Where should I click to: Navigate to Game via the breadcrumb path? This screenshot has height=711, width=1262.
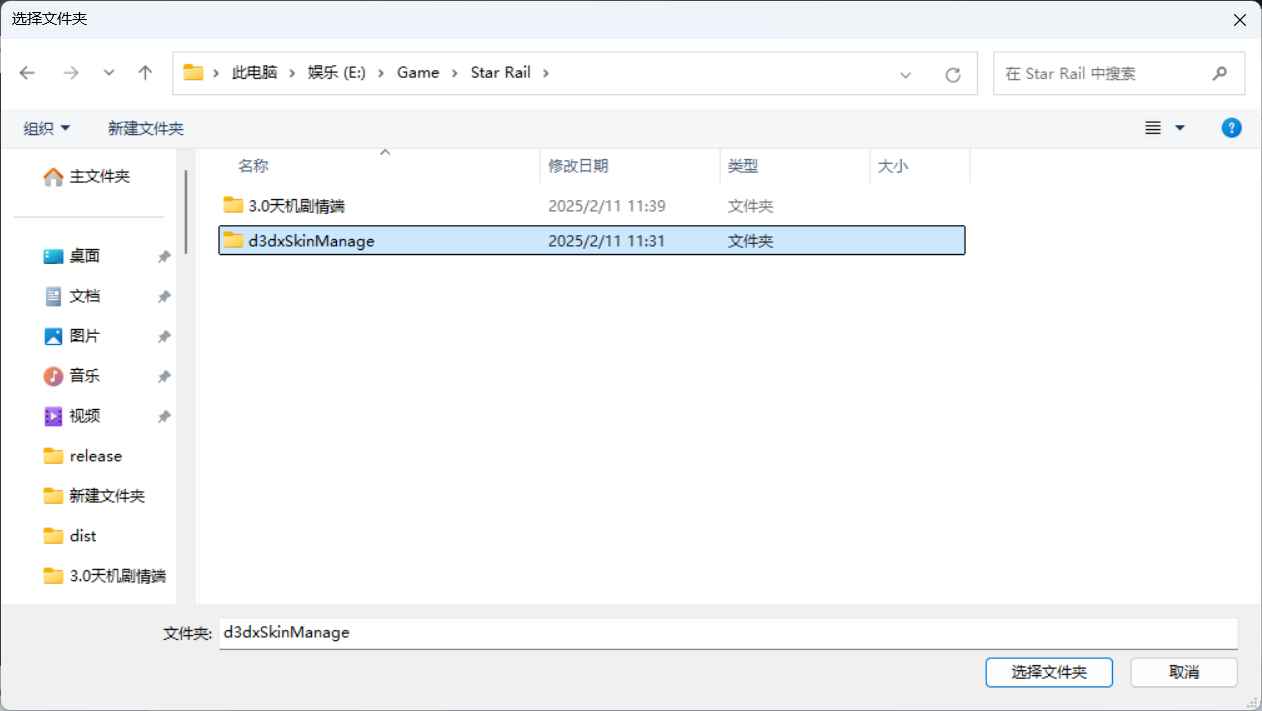418,72
